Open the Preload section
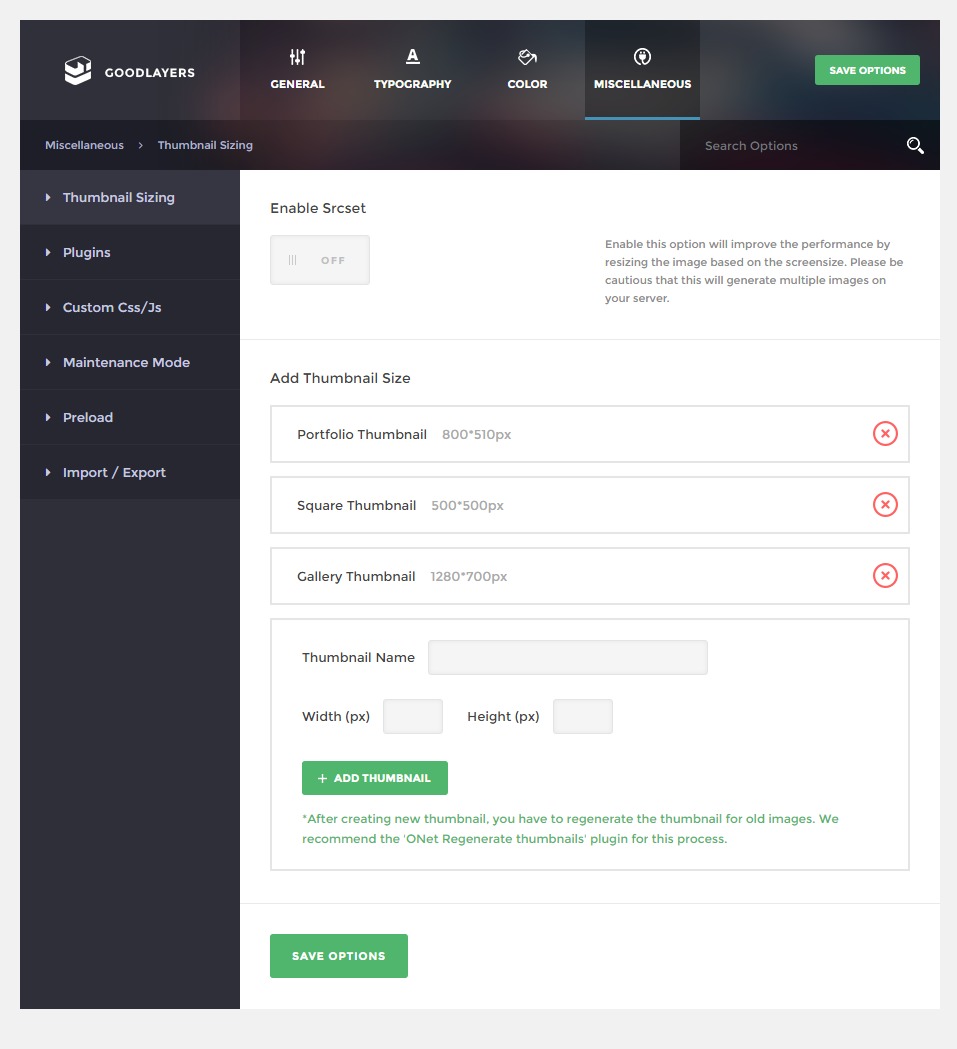Image resolution: width=957 pixels, height=1049 pixels. 130,417
